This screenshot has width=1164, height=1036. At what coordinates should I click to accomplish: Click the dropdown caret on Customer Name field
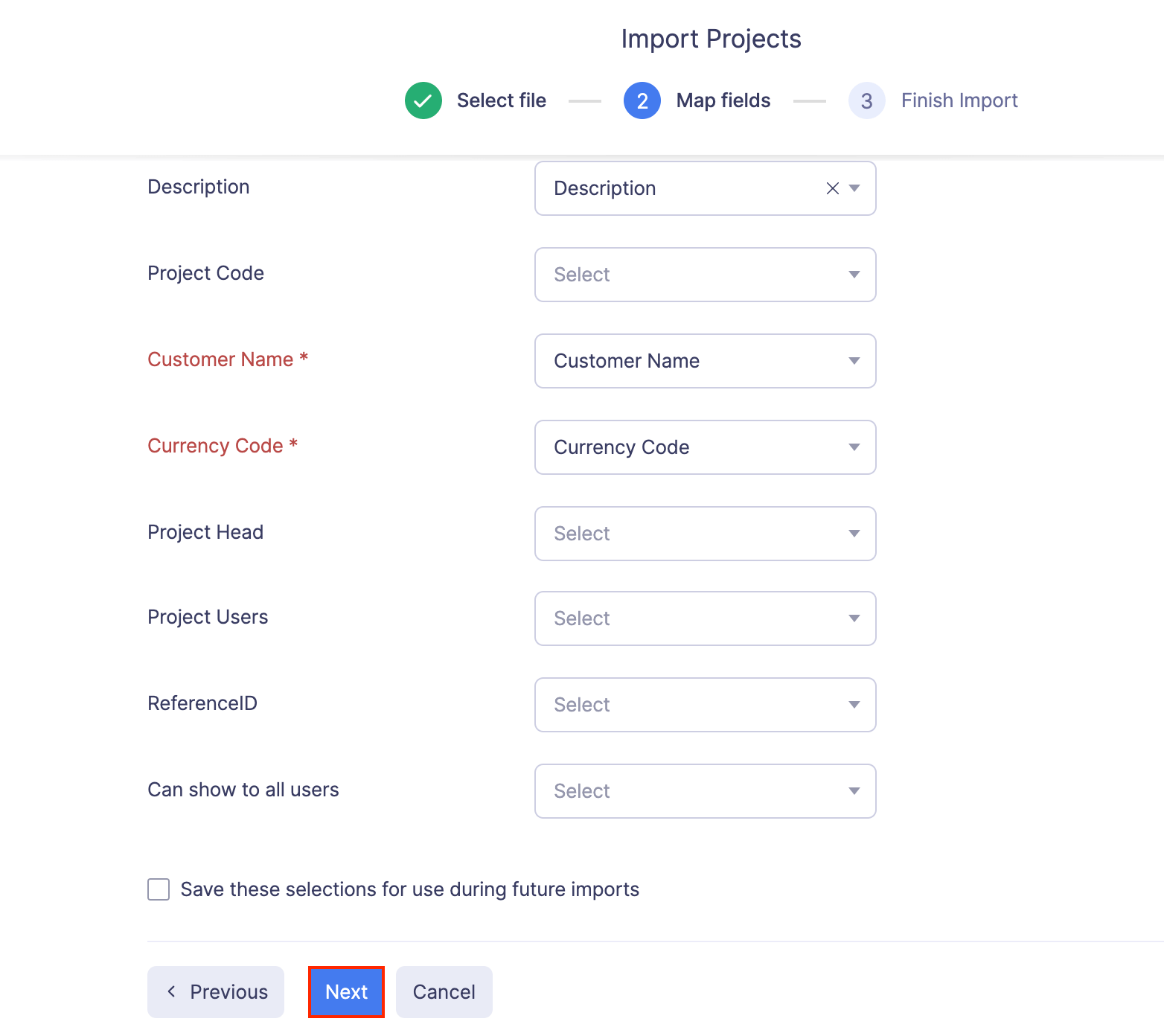[x=854, y=361]
